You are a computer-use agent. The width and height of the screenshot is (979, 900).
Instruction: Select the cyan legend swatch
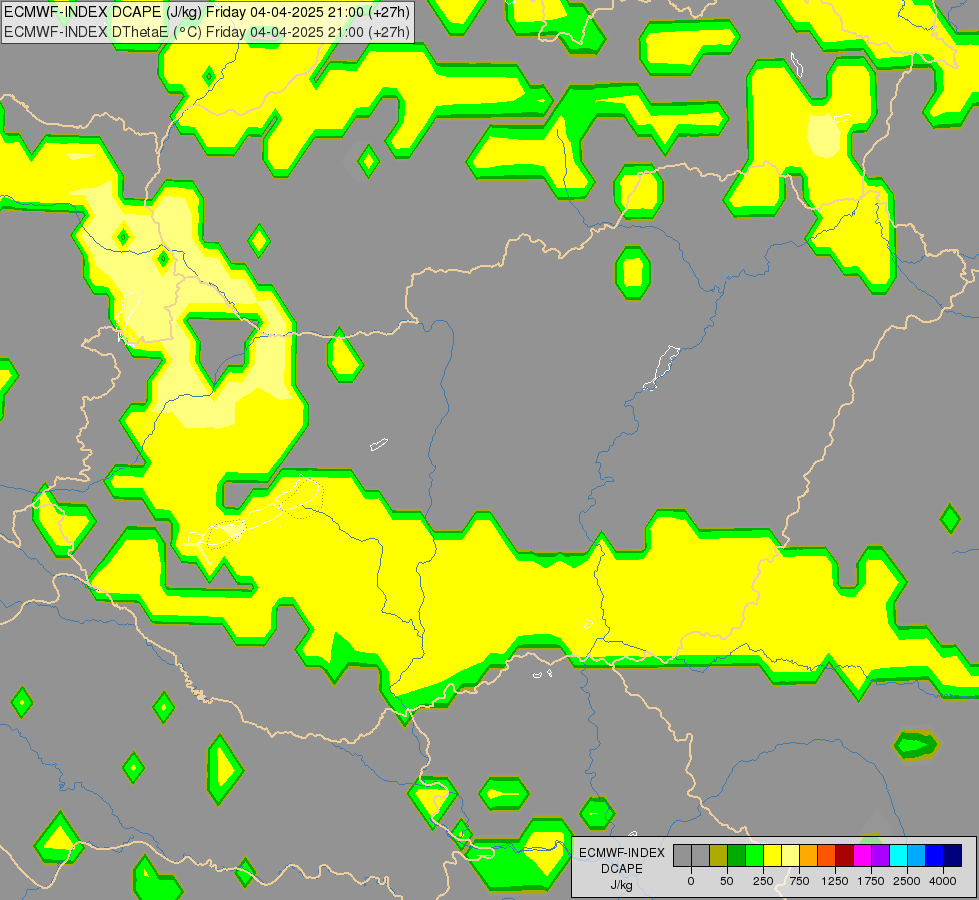898,855
